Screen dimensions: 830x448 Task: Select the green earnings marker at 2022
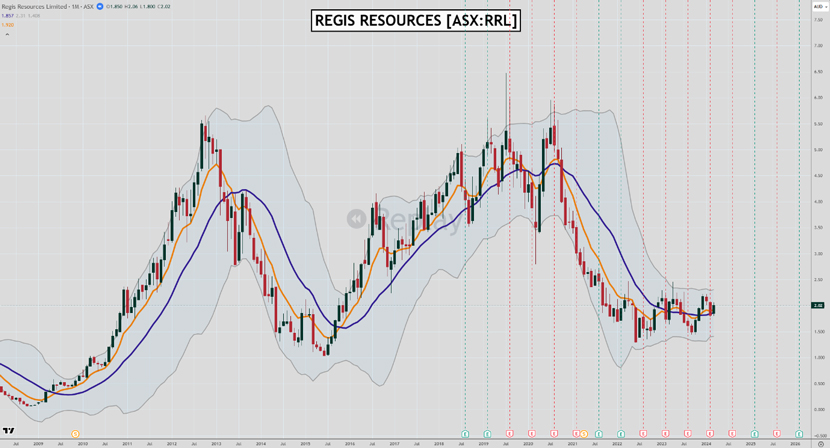[621, 434]
